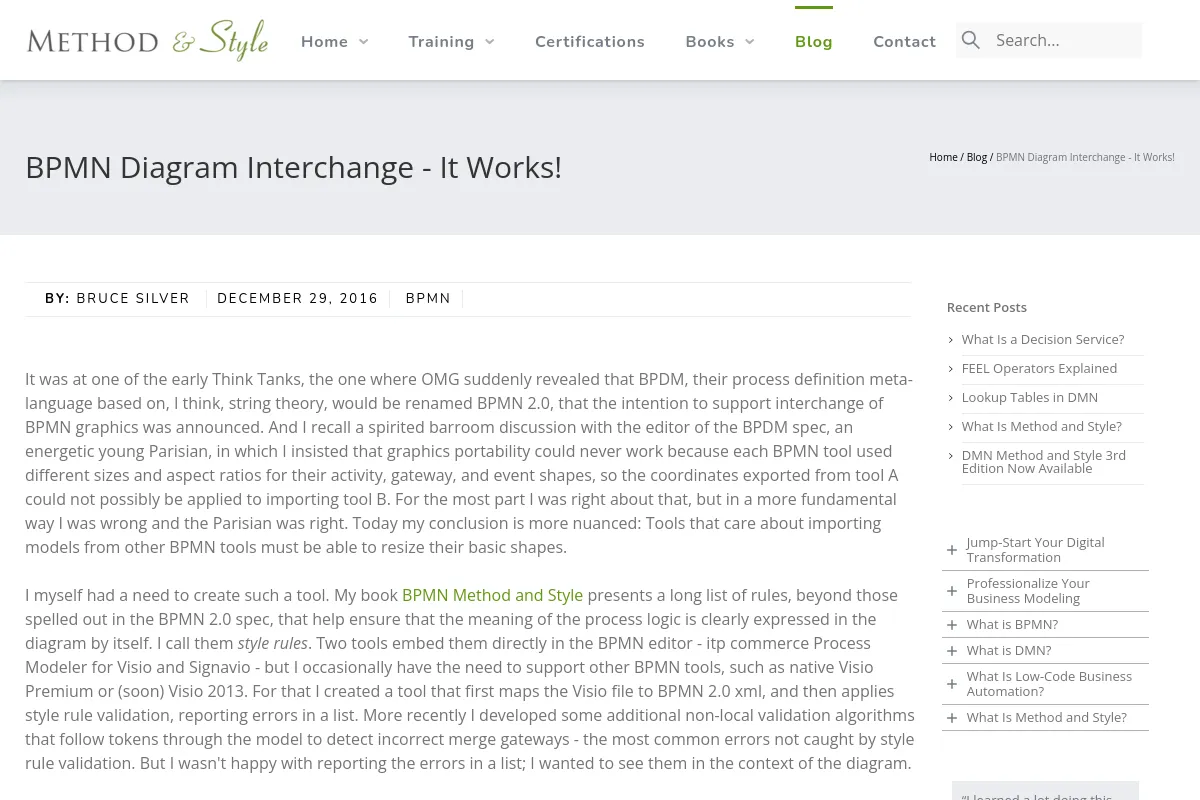Click the December 29, 2016 date
This screenshot has width=1200, height=800.
[298, 298]
